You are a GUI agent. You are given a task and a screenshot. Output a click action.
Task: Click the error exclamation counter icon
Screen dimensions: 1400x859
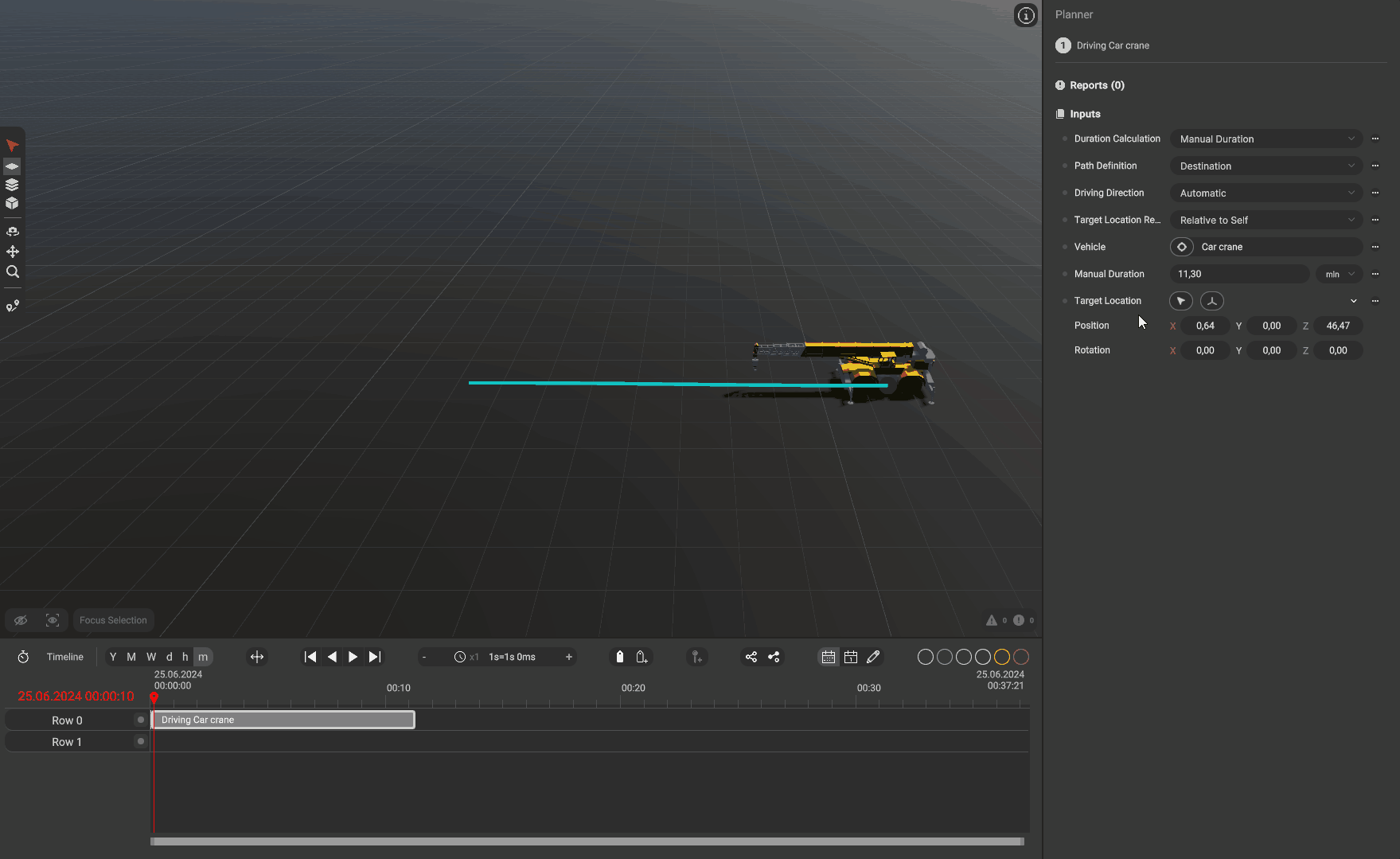tap(1019, 620)
